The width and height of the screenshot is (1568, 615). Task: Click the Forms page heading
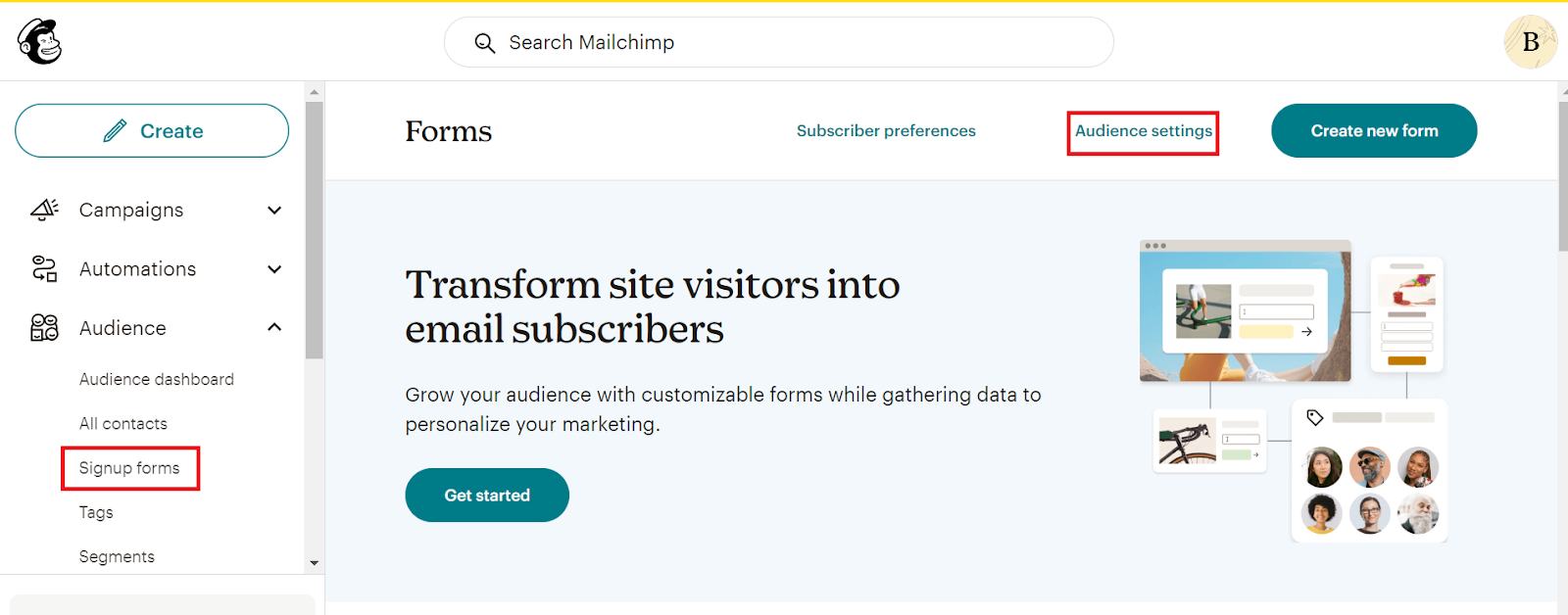449,131
